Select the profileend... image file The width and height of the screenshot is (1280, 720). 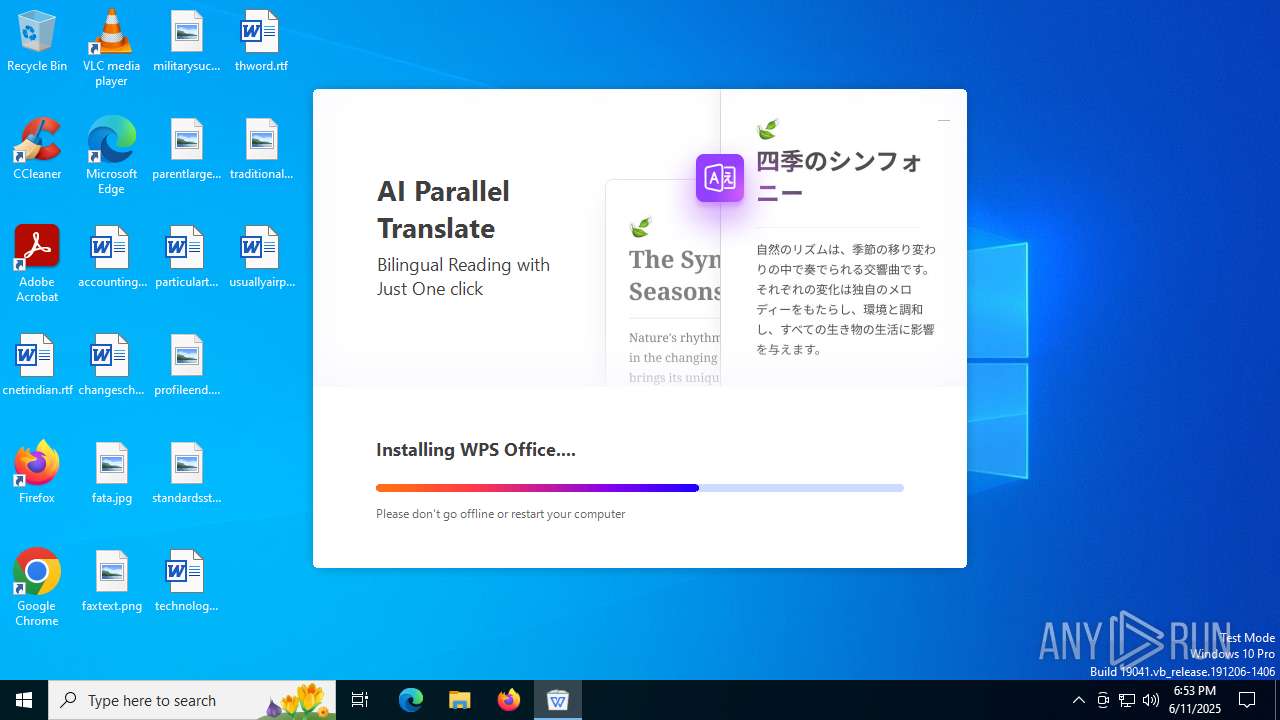point(186,365)
